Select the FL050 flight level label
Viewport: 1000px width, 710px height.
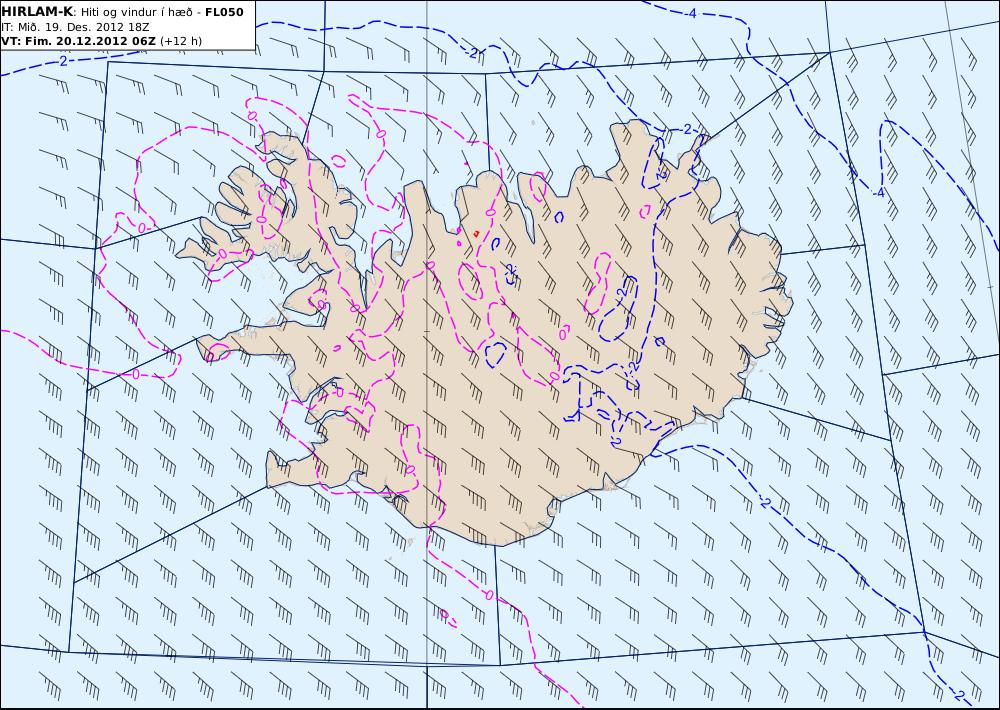224,12
